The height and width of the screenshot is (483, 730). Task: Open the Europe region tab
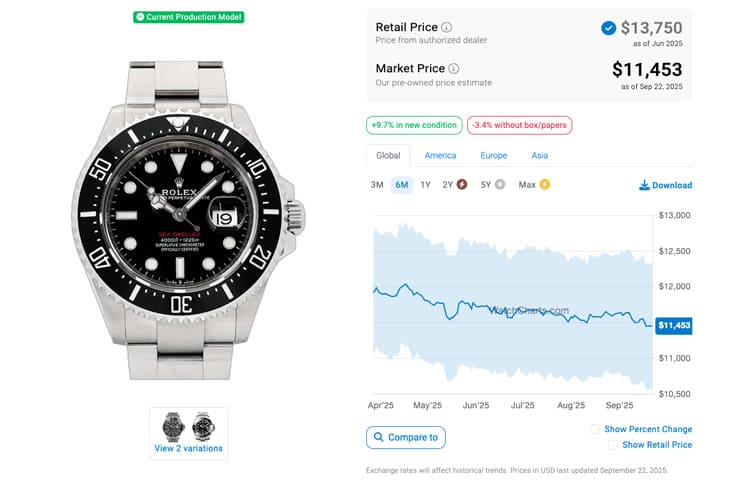pos(493,156)
